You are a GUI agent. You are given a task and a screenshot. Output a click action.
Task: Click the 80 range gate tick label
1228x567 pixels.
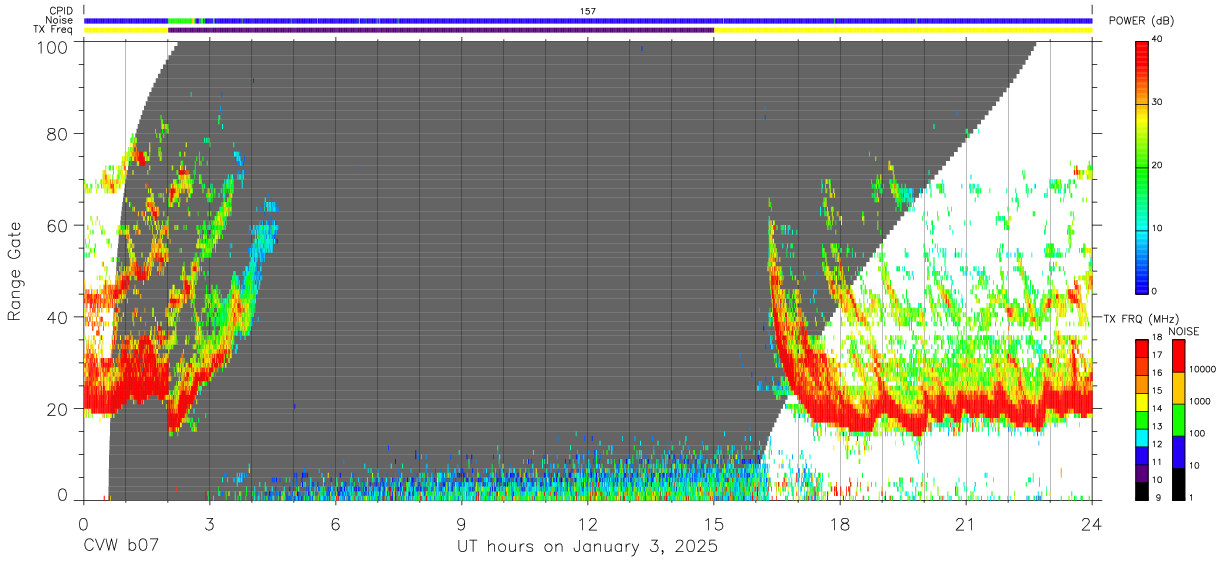59,133
